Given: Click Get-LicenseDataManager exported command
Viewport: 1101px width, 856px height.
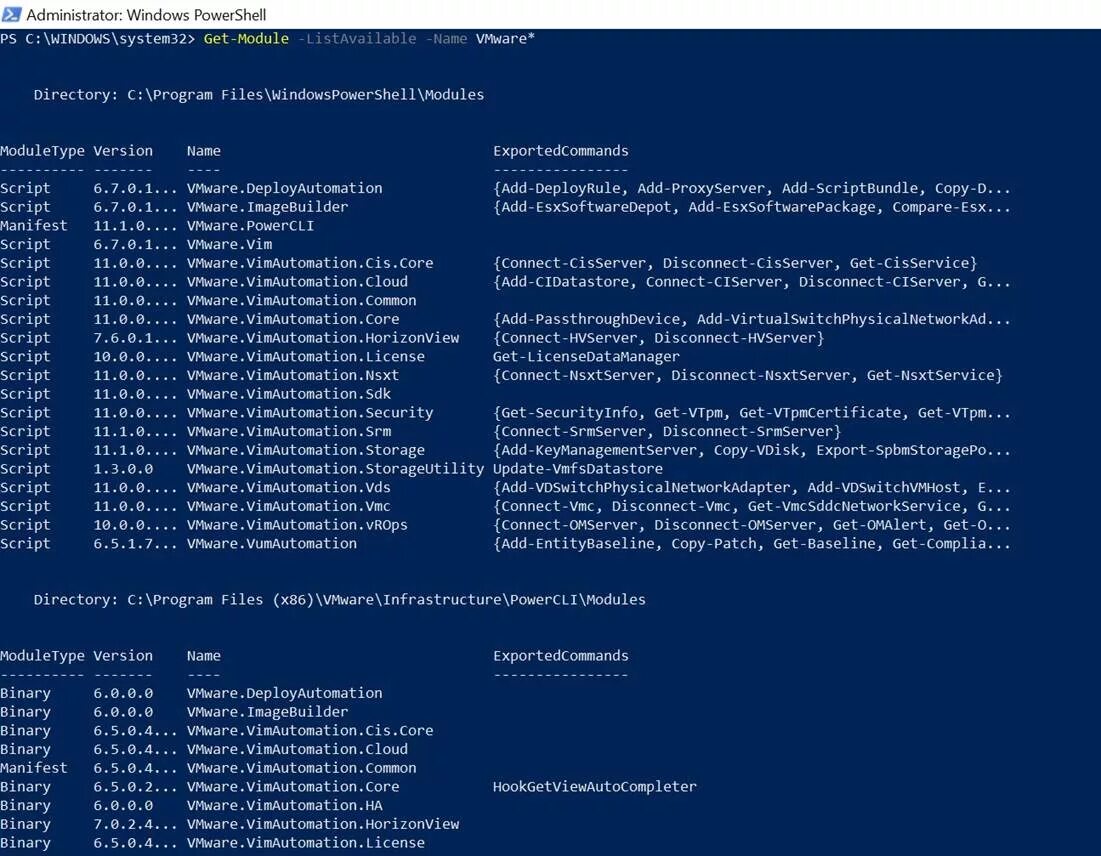Looking at the screenshot, I should click(x=586, y=357).
